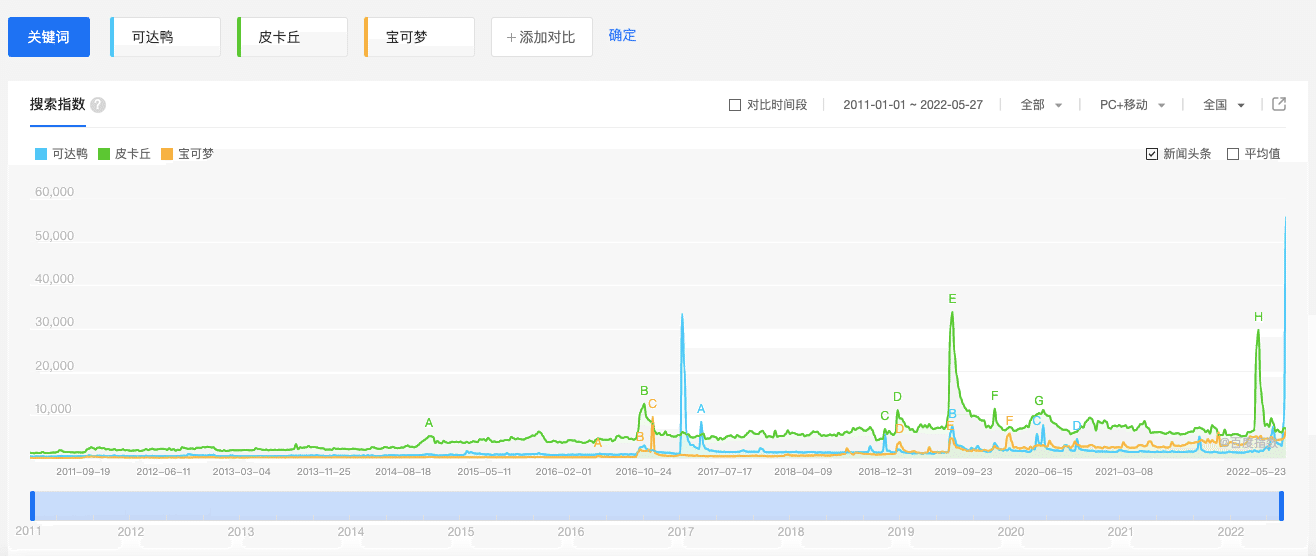This screenshot has height=556, width=1316.
Task: Click blue news marker D
Action: [1076, 426]
